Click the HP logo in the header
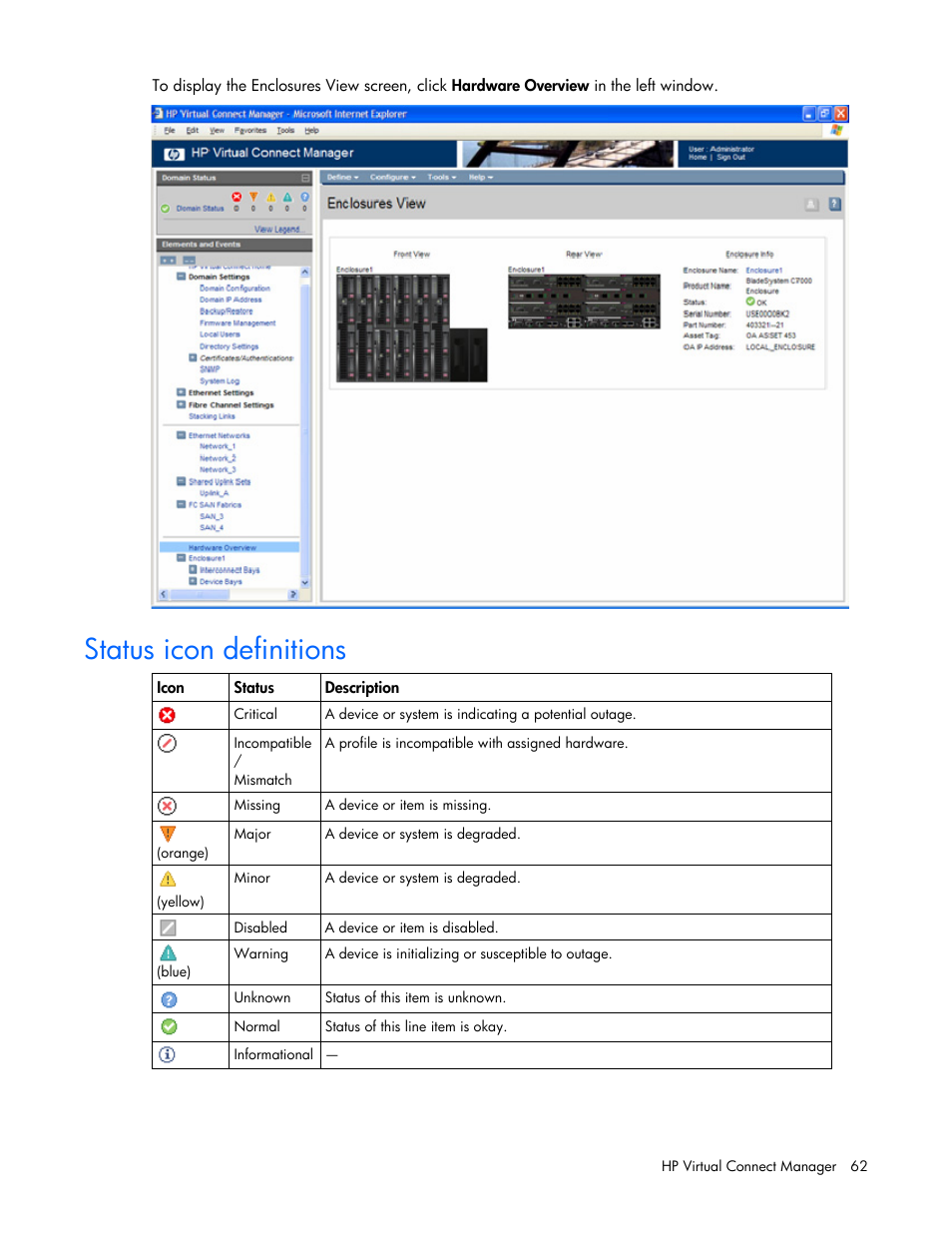Screen dimensions: 952x1233 click(174, 154)
